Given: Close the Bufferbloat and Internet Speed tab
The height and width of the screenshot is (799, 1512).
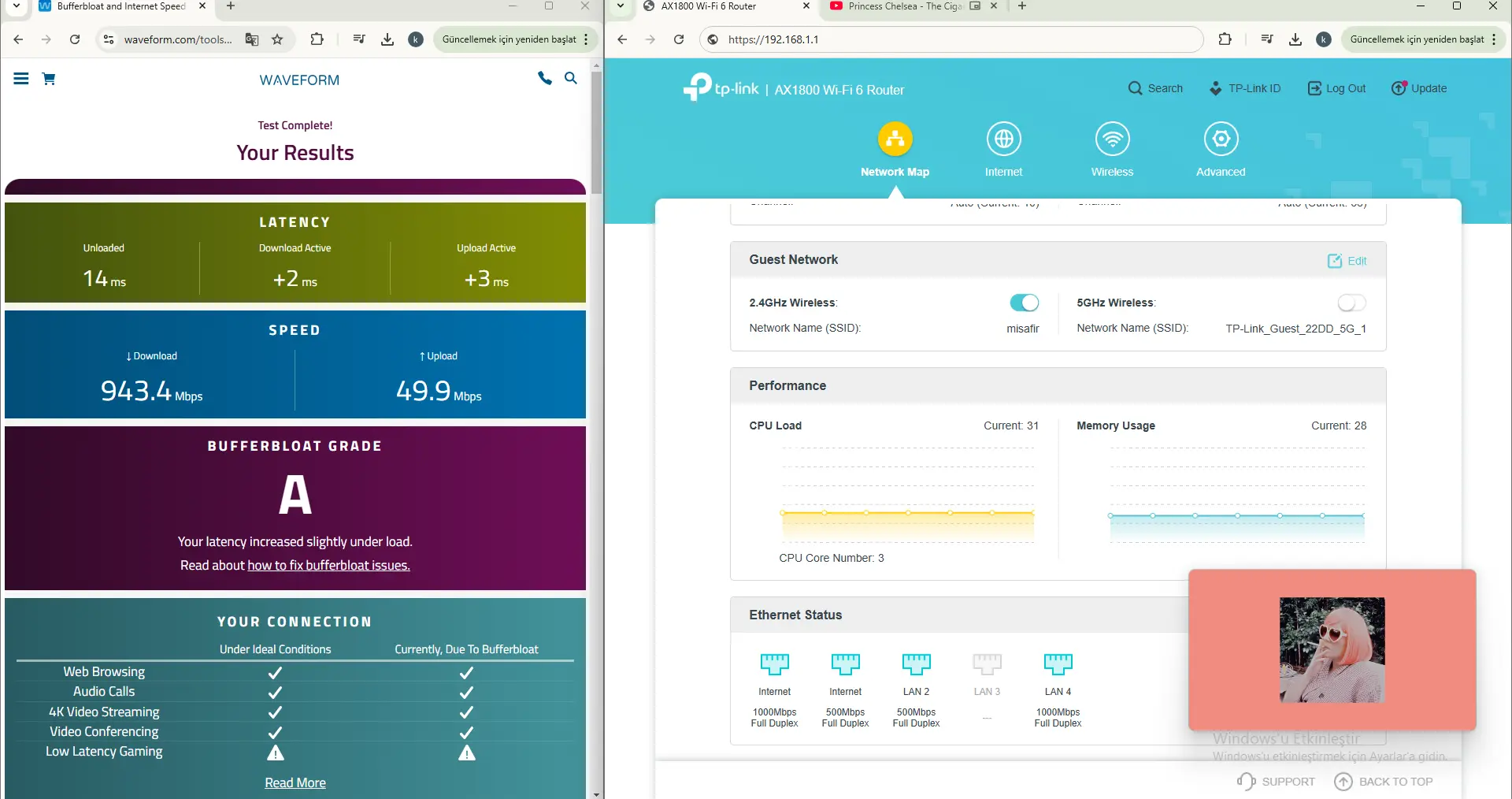Looking at the screenshot, I should click(202, 6).
